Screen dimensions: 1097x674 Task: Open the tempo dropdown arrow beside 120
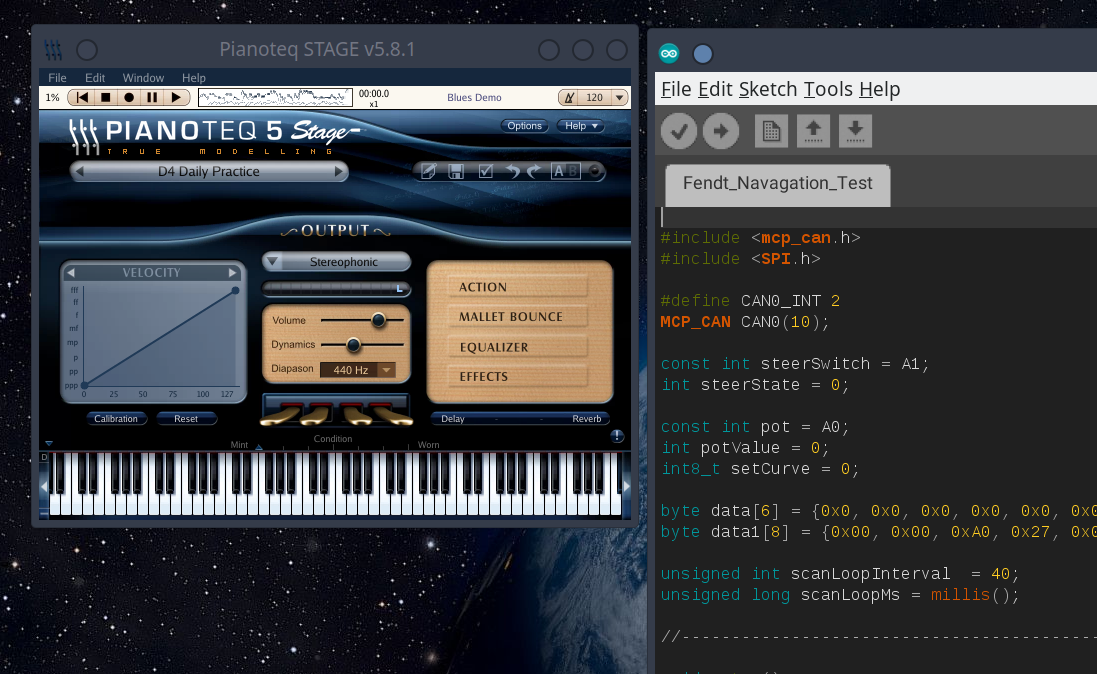click(x=620, y=97)
